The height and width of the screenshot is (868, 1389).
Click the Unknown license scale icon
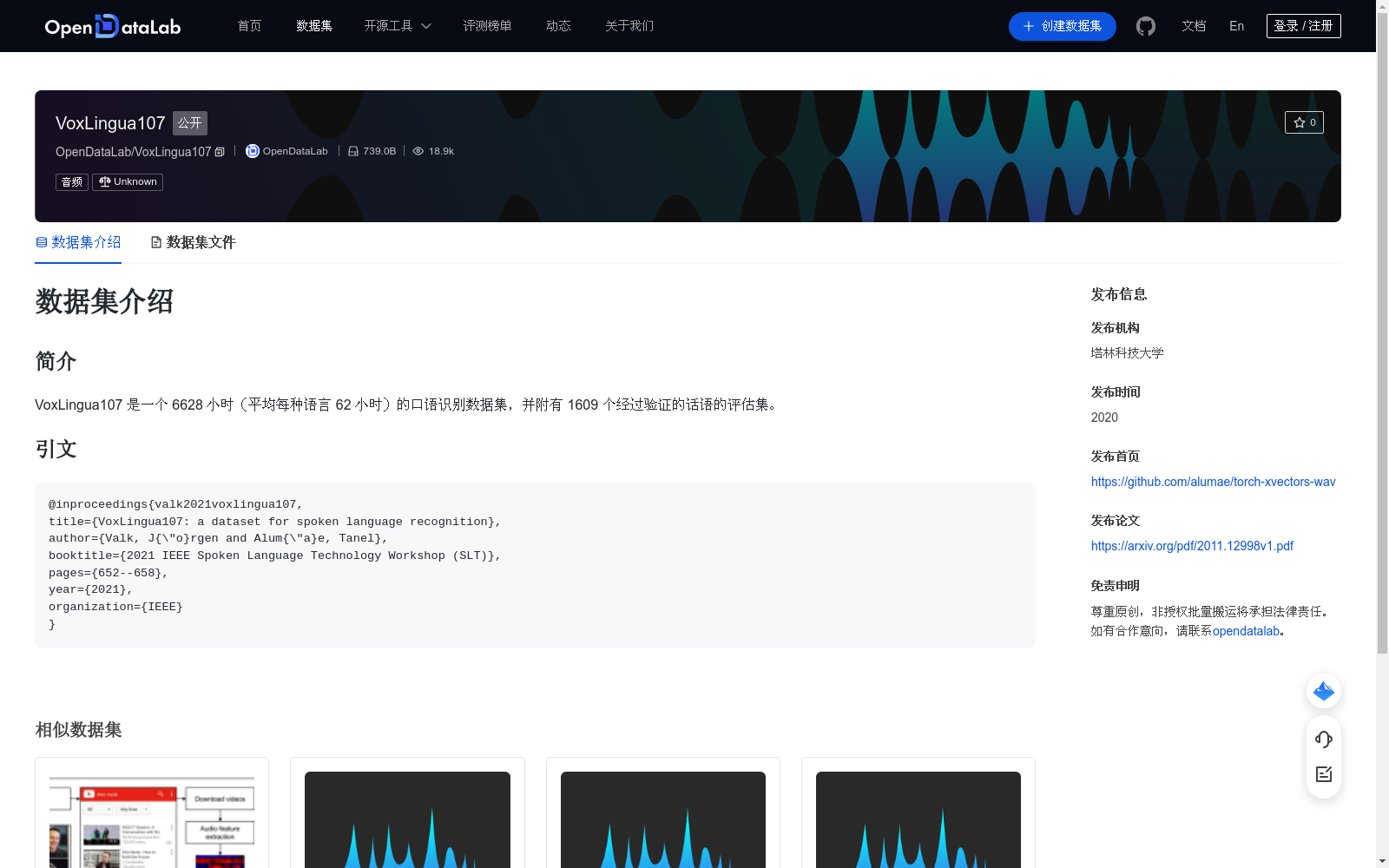pos(105,181)
